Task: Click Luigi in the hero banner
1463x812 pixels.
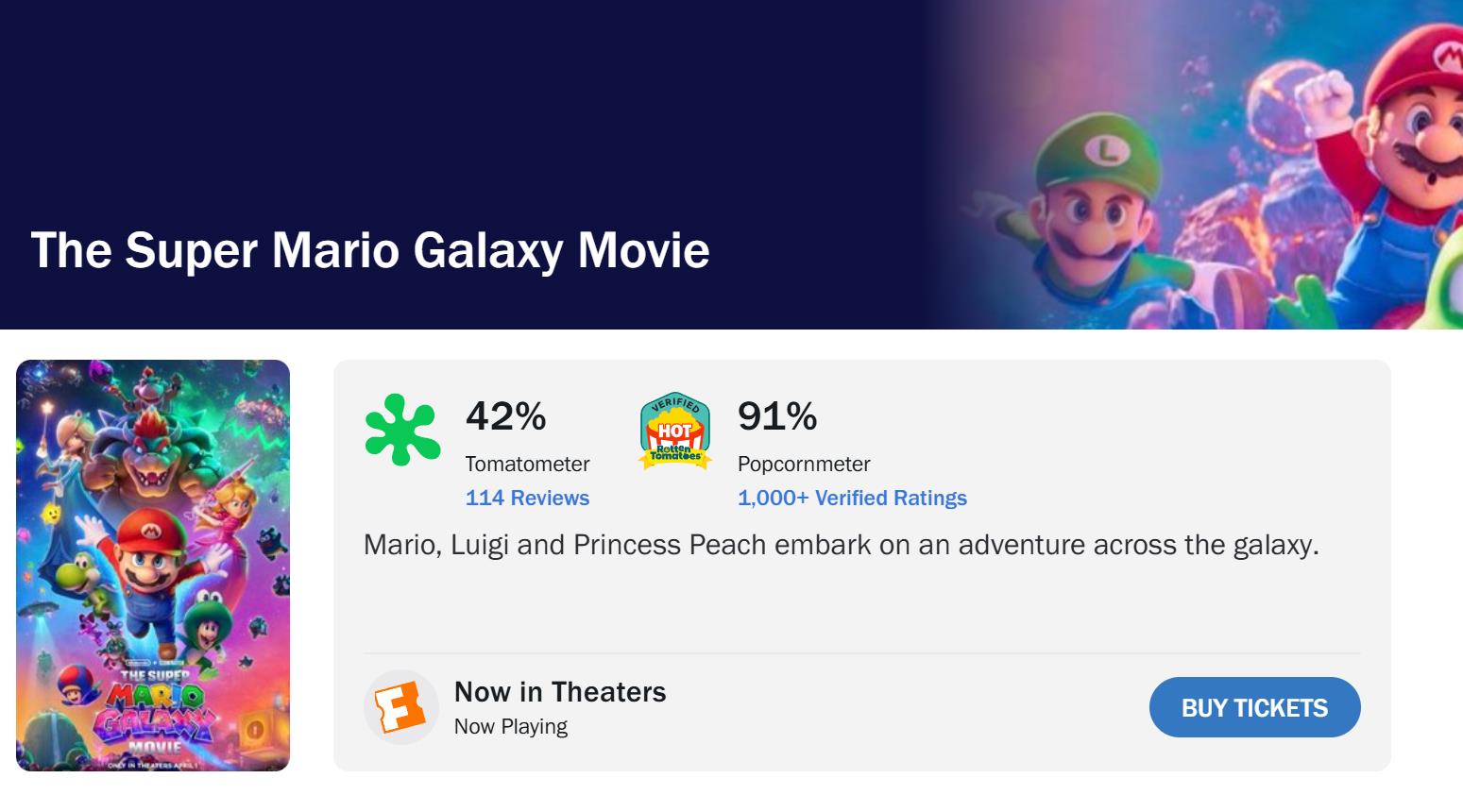Action: [x=1096, y=198]
